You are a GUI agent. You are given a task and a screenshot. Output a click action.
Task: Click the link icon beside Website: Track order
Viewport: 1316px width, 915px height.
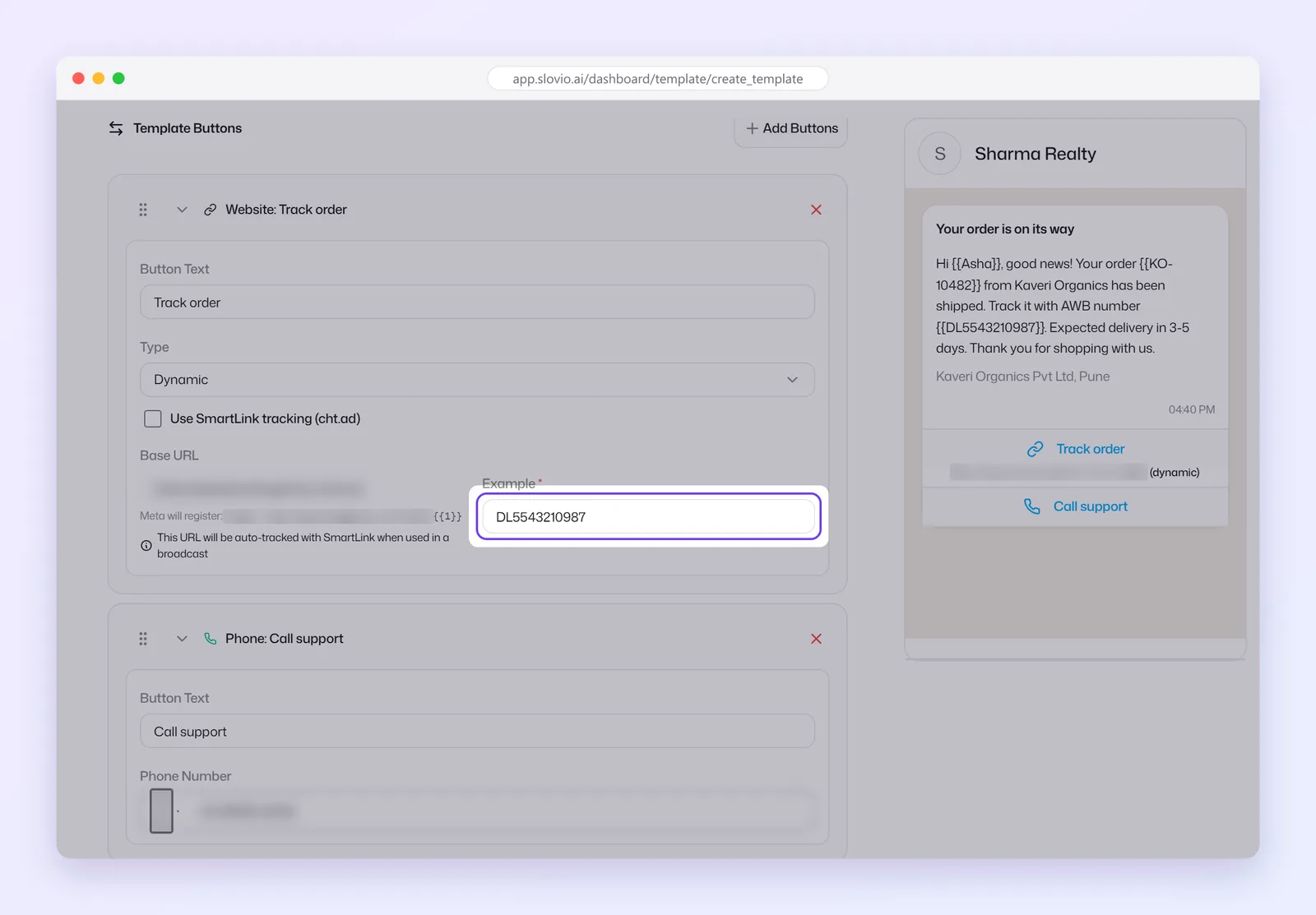pos(211,210)
